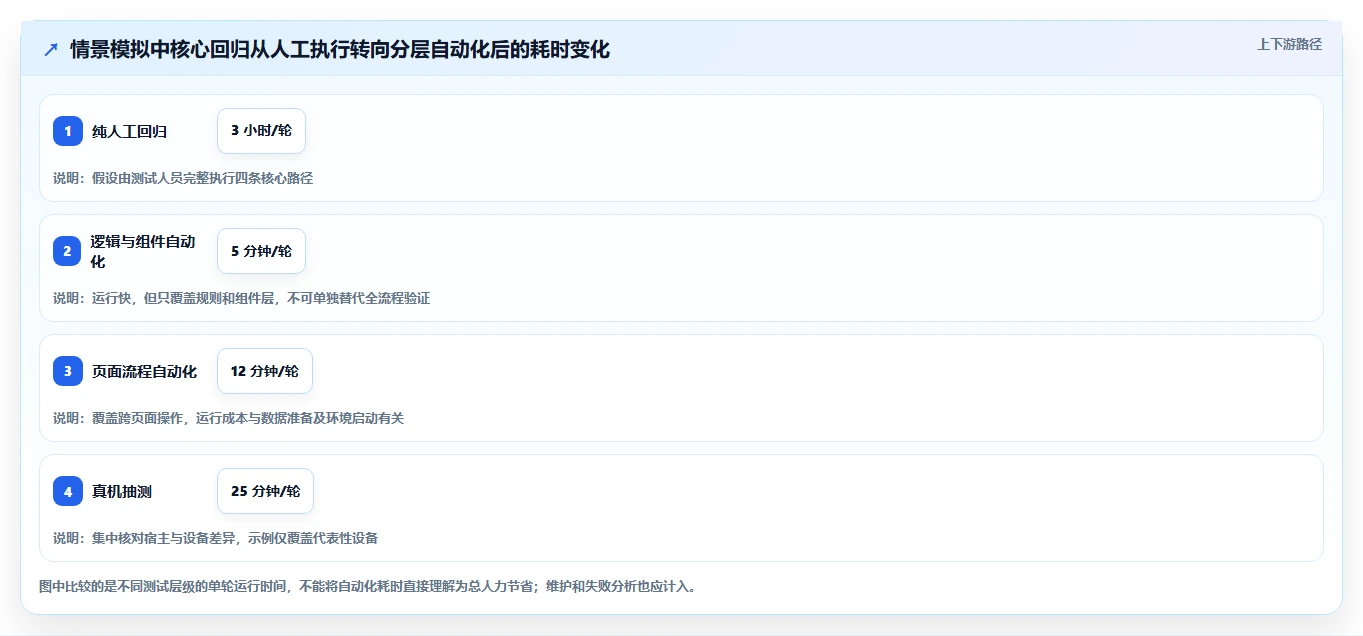Click the footer note about 单轮运行时间
Image resolution: width=1363 pixels, height=636 pixels.
367,586
